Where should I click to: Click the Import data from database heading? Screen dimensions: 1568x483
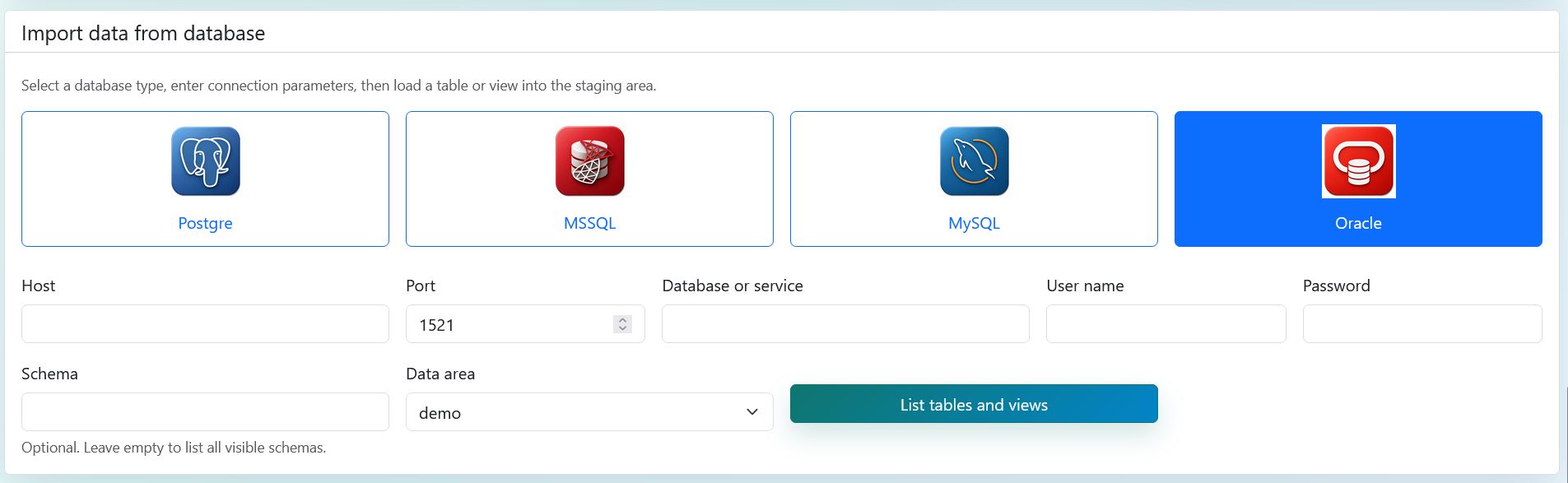[x=143, y=33]
